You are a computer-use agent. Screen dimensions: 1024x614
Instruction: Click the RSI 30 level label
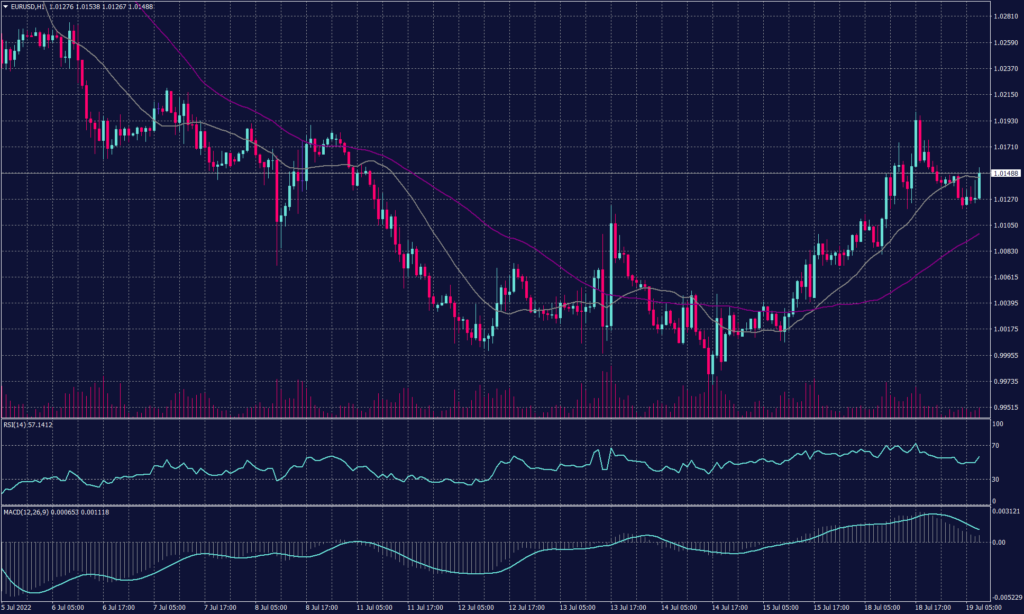coord(997,479)
